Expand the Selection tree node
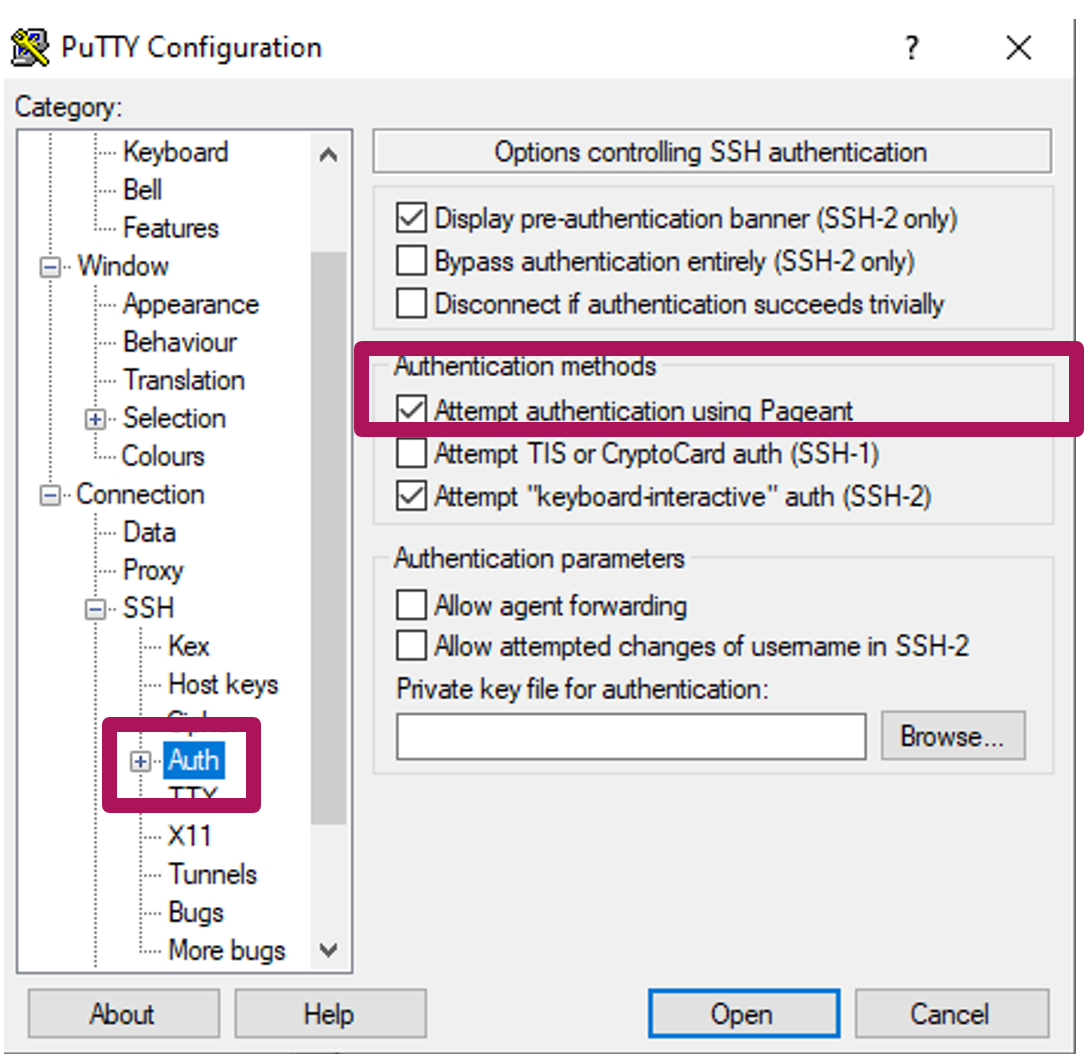This screenshot has height=1054, width=1085. pos(95,420)
